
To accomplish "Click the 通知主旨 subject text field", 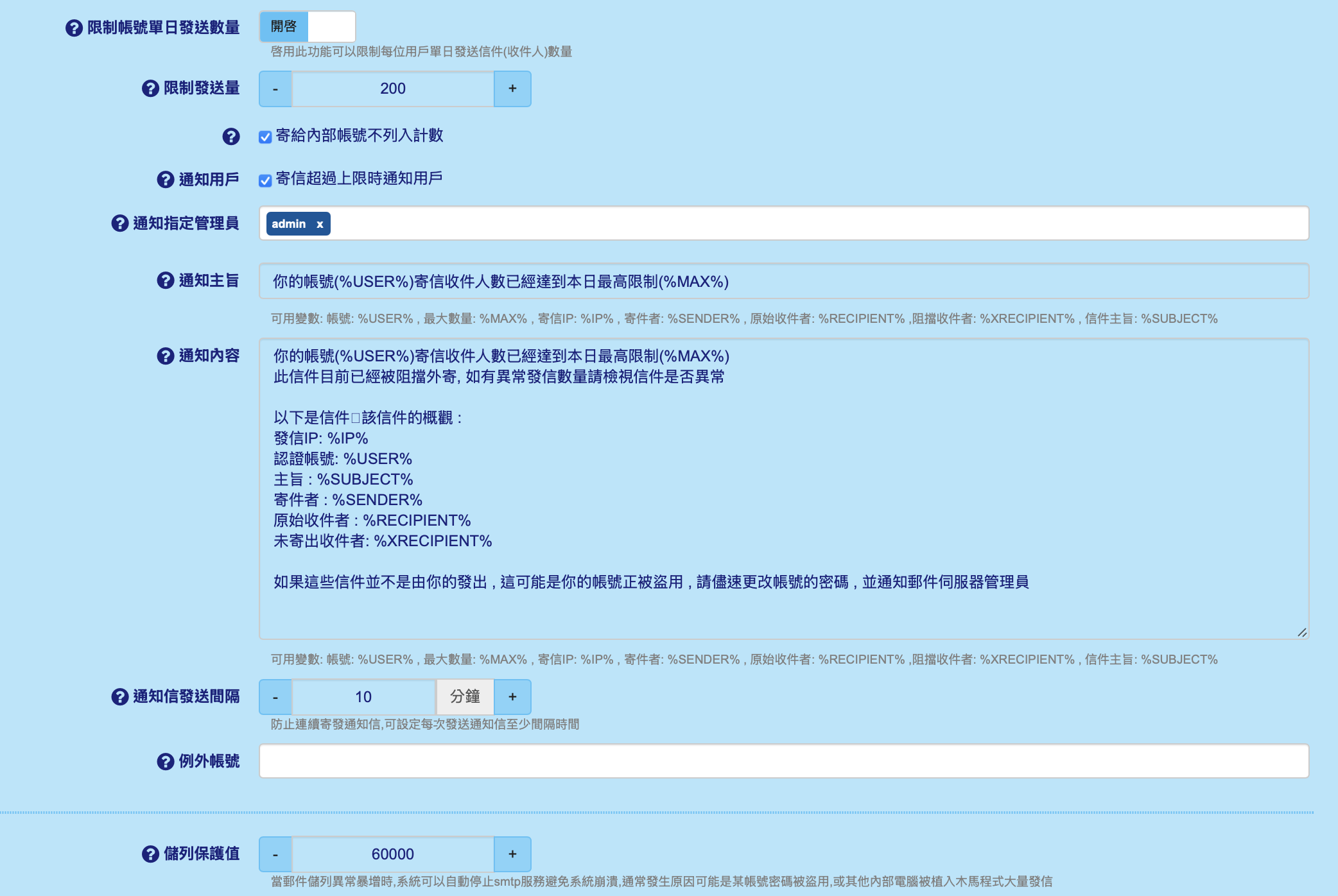I will coord(783,281).
